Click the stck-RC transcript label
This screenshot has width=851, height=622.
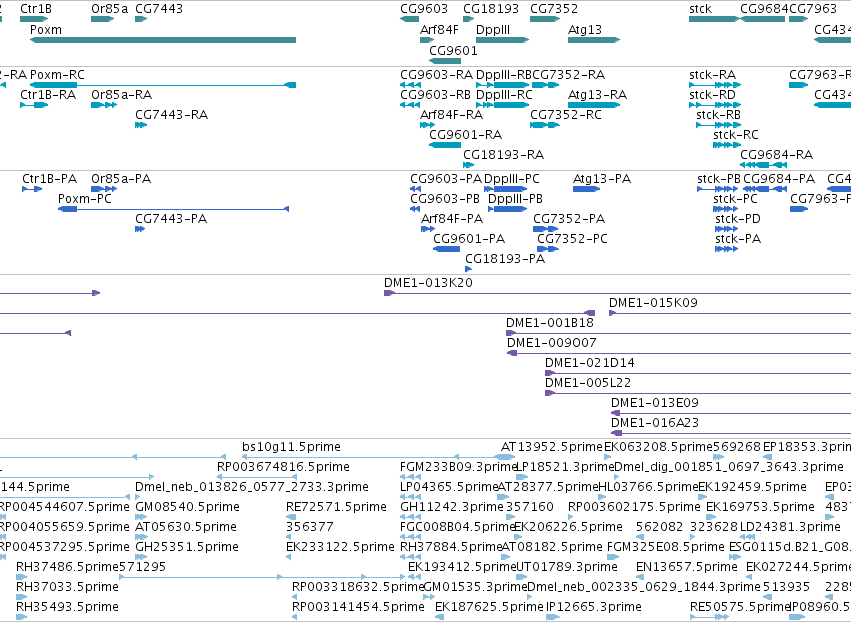click(736, 135)
